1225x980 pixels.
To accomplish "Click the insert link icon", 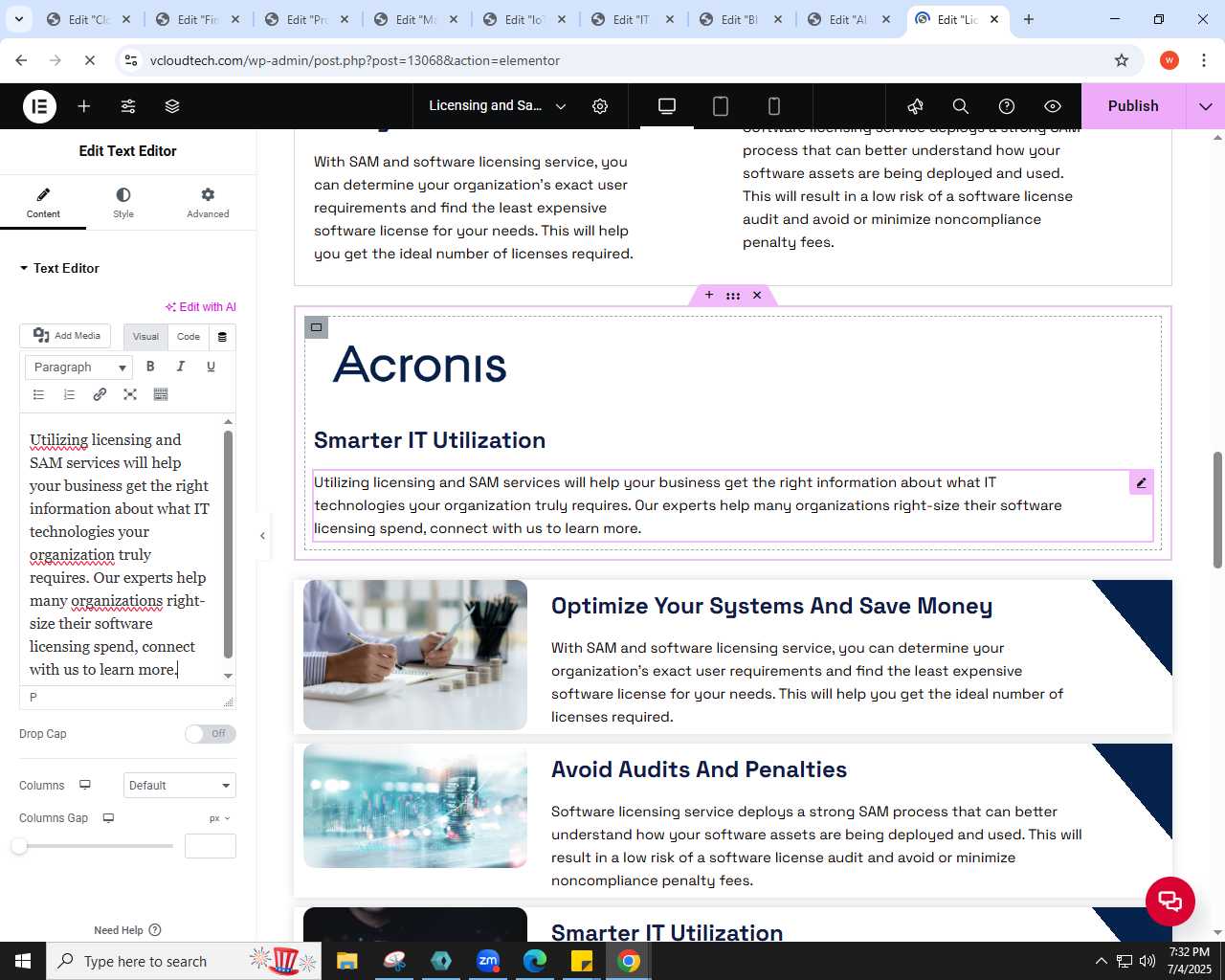I will click(x=100, y=394).
